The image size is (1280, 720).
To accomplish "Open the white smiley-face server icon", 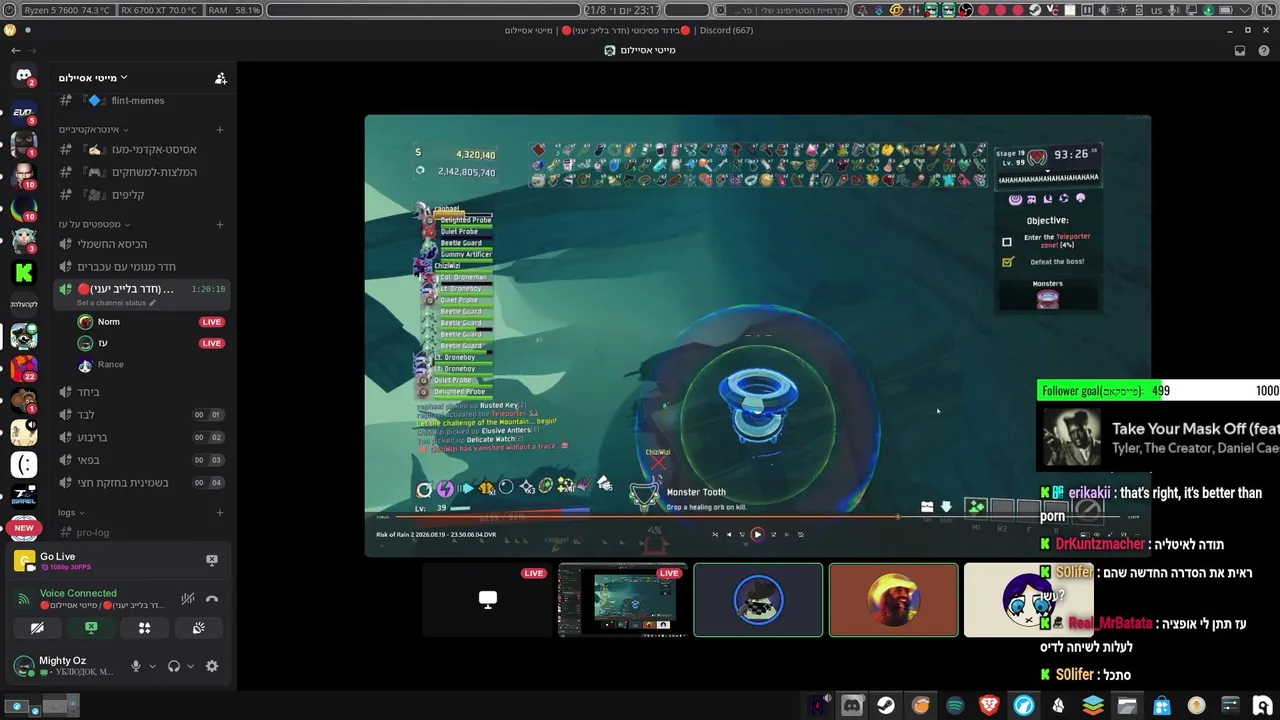I will tap(24, 464).
